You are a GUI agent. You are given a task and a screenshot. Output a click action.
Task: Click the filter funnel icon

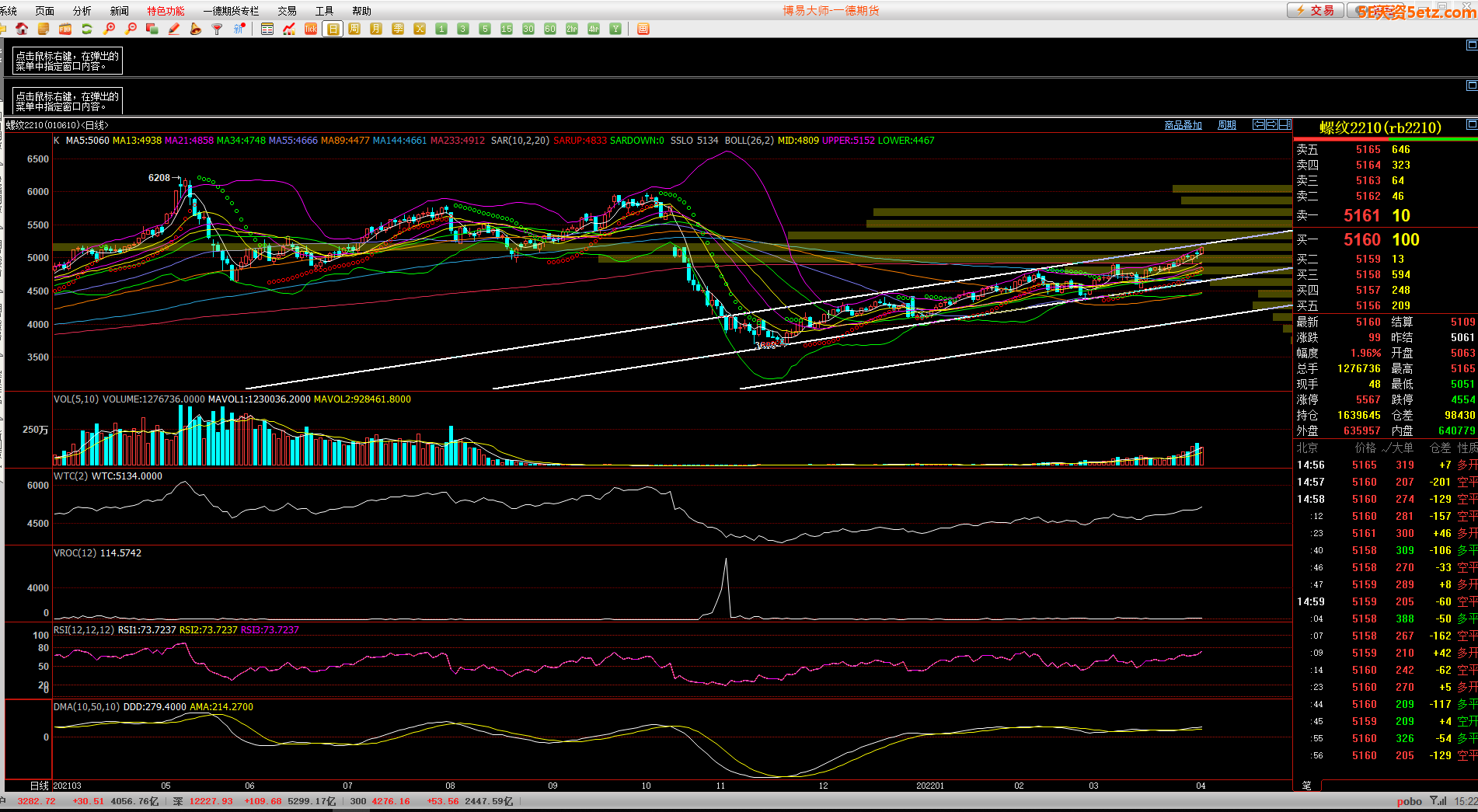pyautogui.click(x=218, y=29)
